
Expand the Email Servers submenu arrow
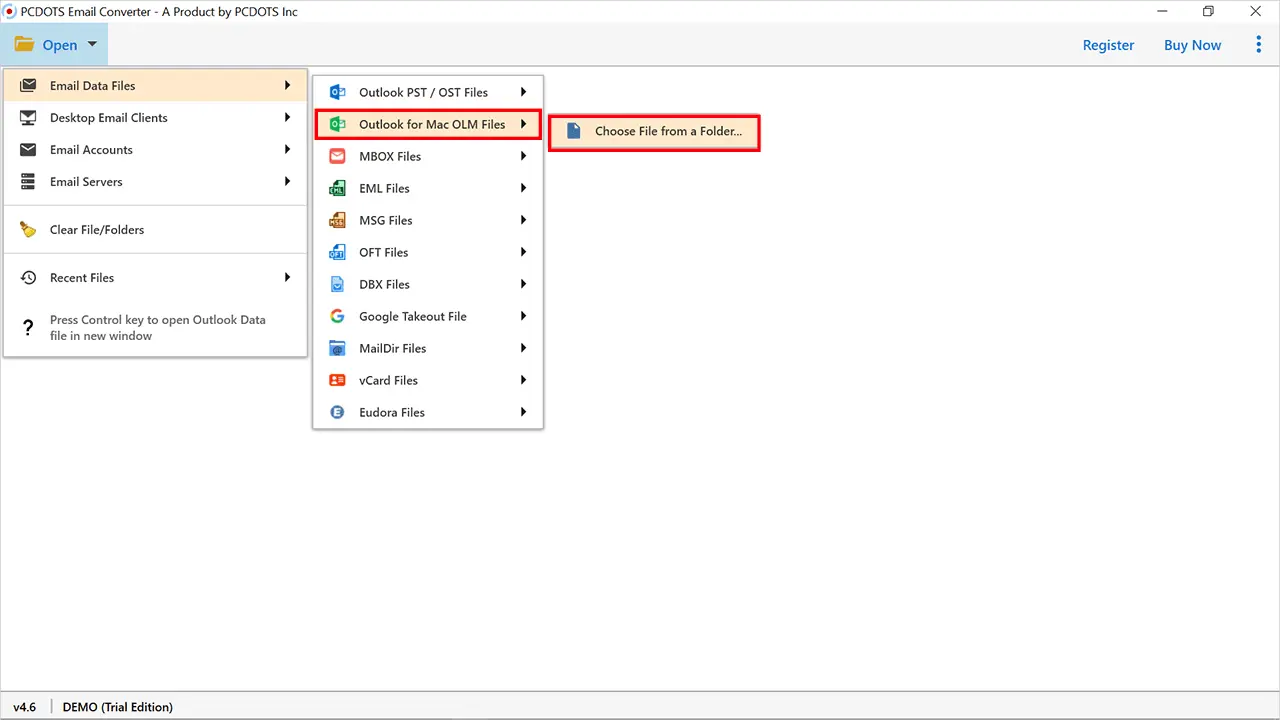287,181
